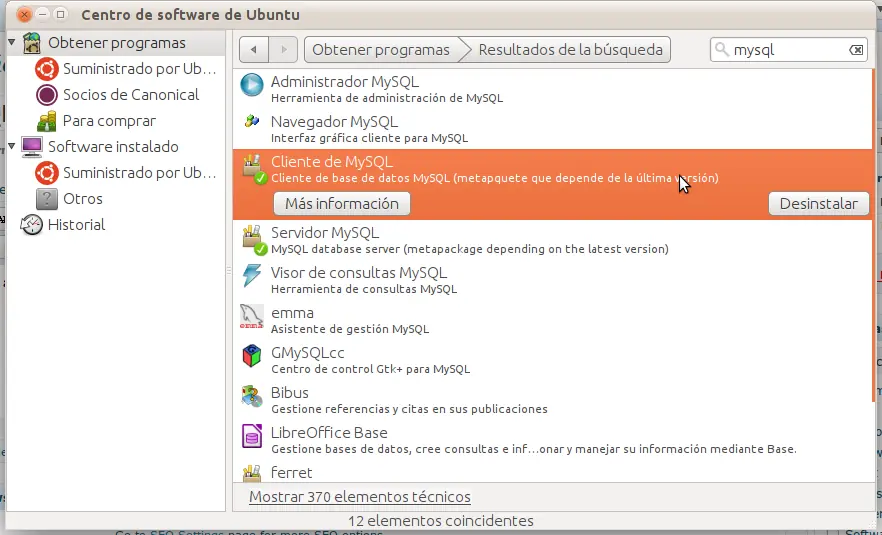Select the emma result title
This screenshot has height=535, width=882.
click(x=292, y=313)
